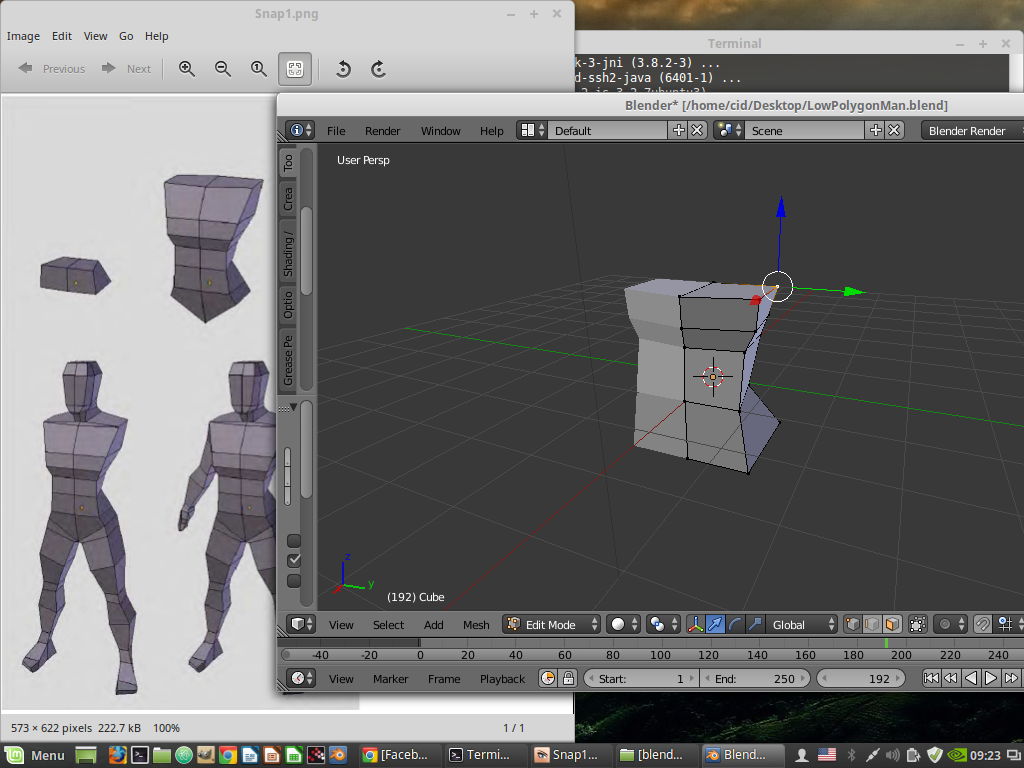This screenshot has height=768, width=1024.
Task: Toggle best fit zoom in image viewer
Action: pos(295,69)
